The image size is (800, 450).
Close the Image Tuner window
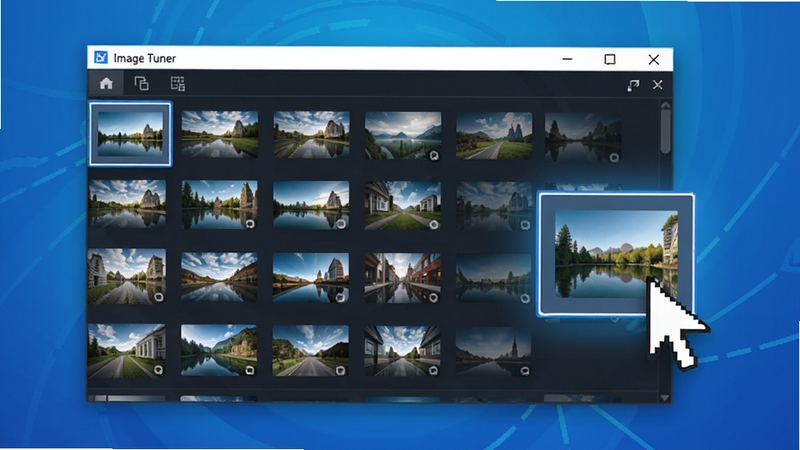pos(654,60)
